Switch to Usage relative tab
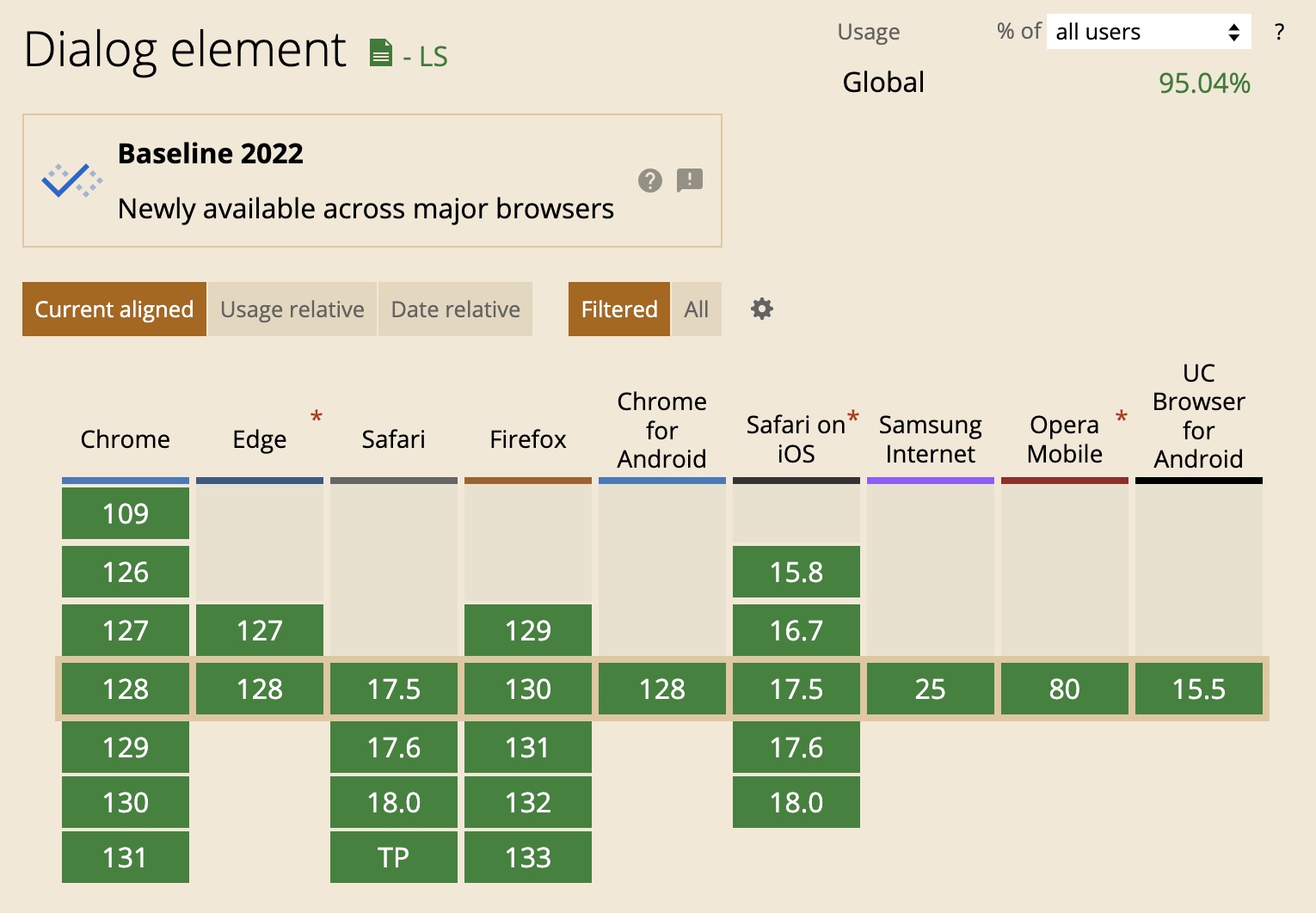1316x913 pixels. [x=292, y=309]
